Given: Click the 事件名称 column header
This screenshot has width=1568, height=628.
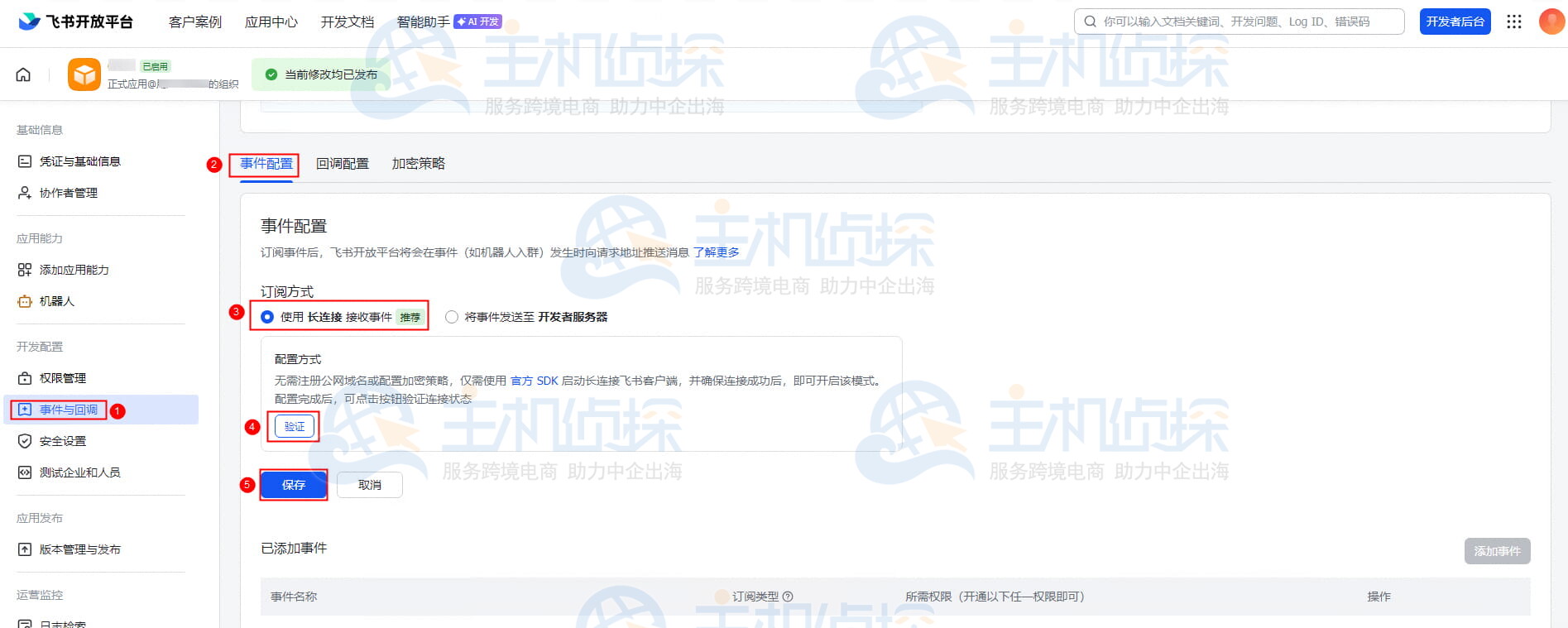Looking at the screenshot, I should click(294, 597).
